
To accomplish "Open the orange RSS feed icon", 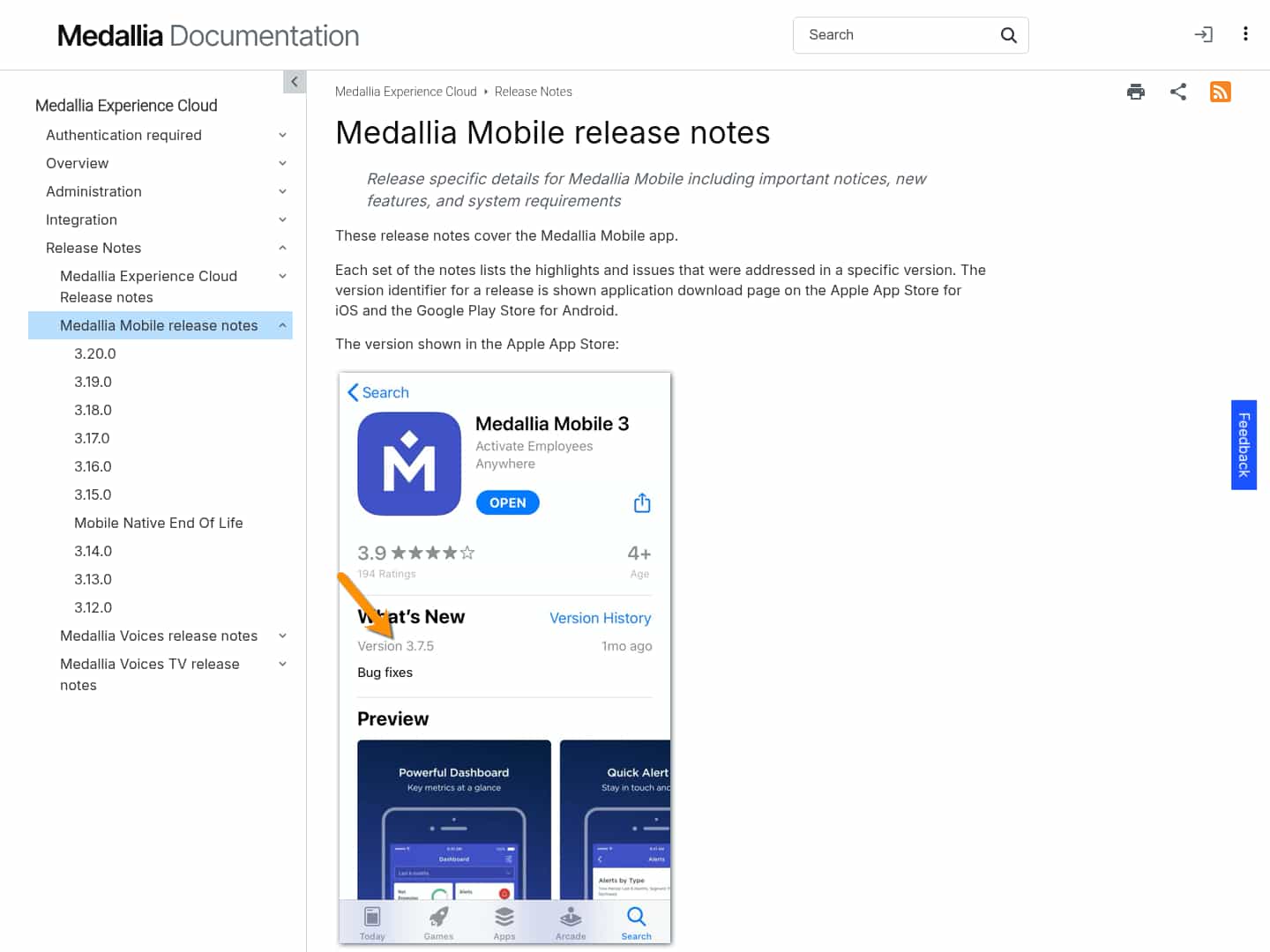I will [1221, 92].
